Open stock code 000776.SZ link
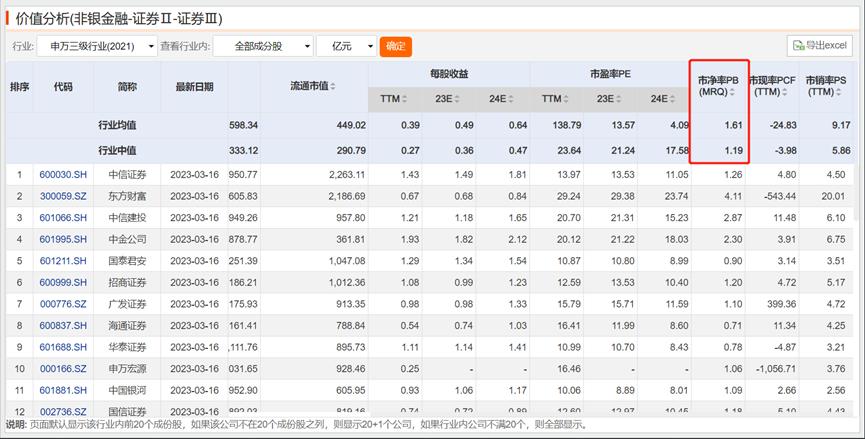The width and height of the screenshot is (865, 439). coord(63,303)
